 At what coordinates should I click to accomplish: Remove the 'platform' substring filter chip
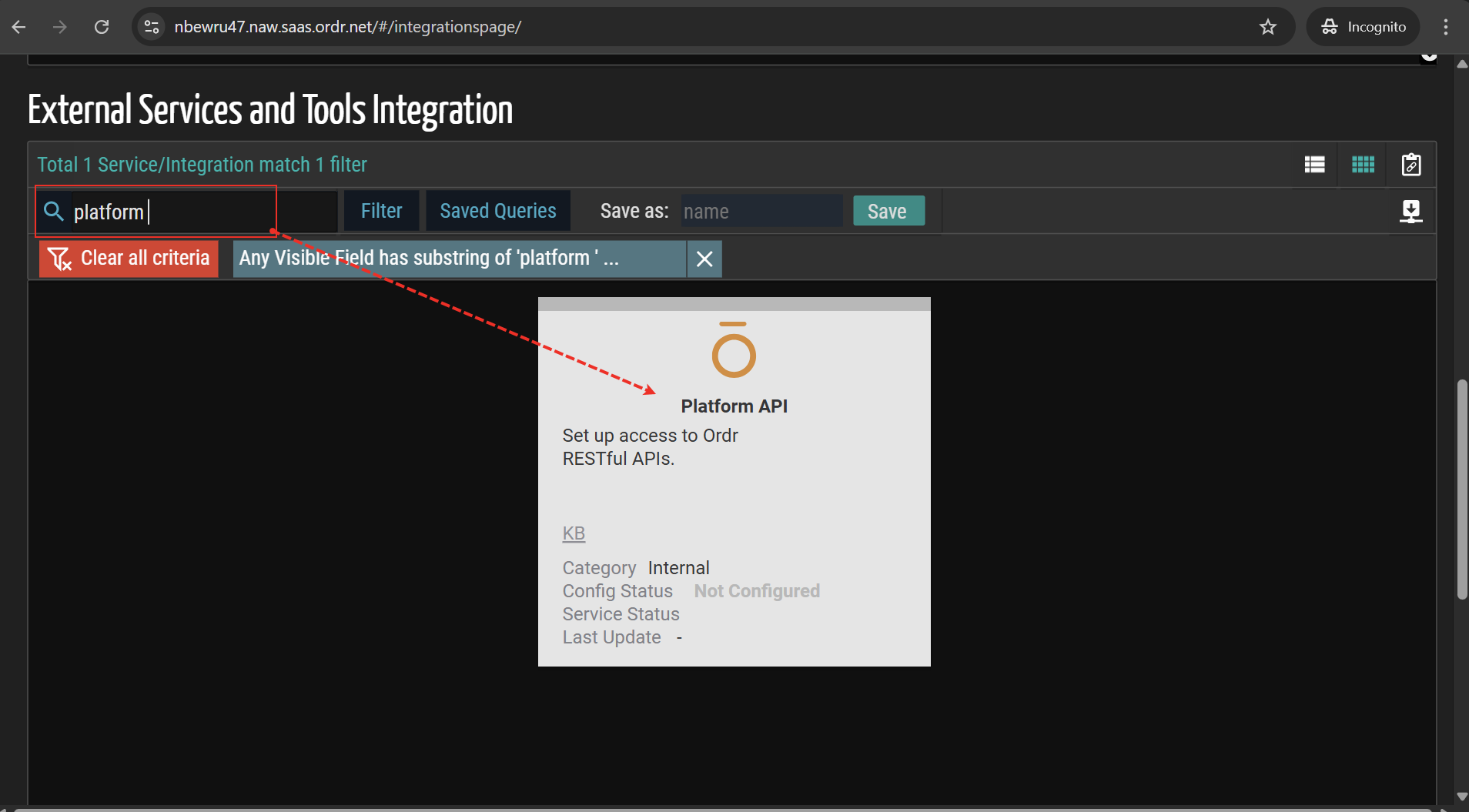(704, 259)
